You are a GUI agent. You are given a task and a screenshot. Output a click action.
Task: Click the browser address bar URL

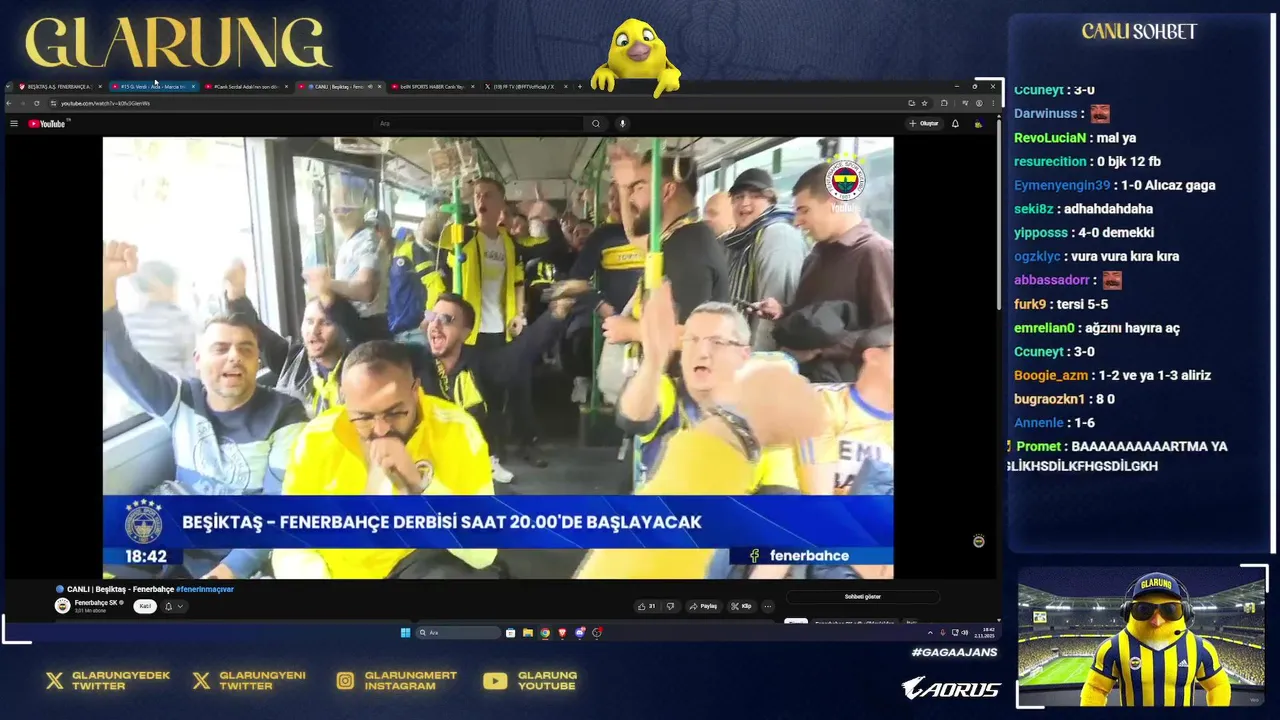point(105,103)
